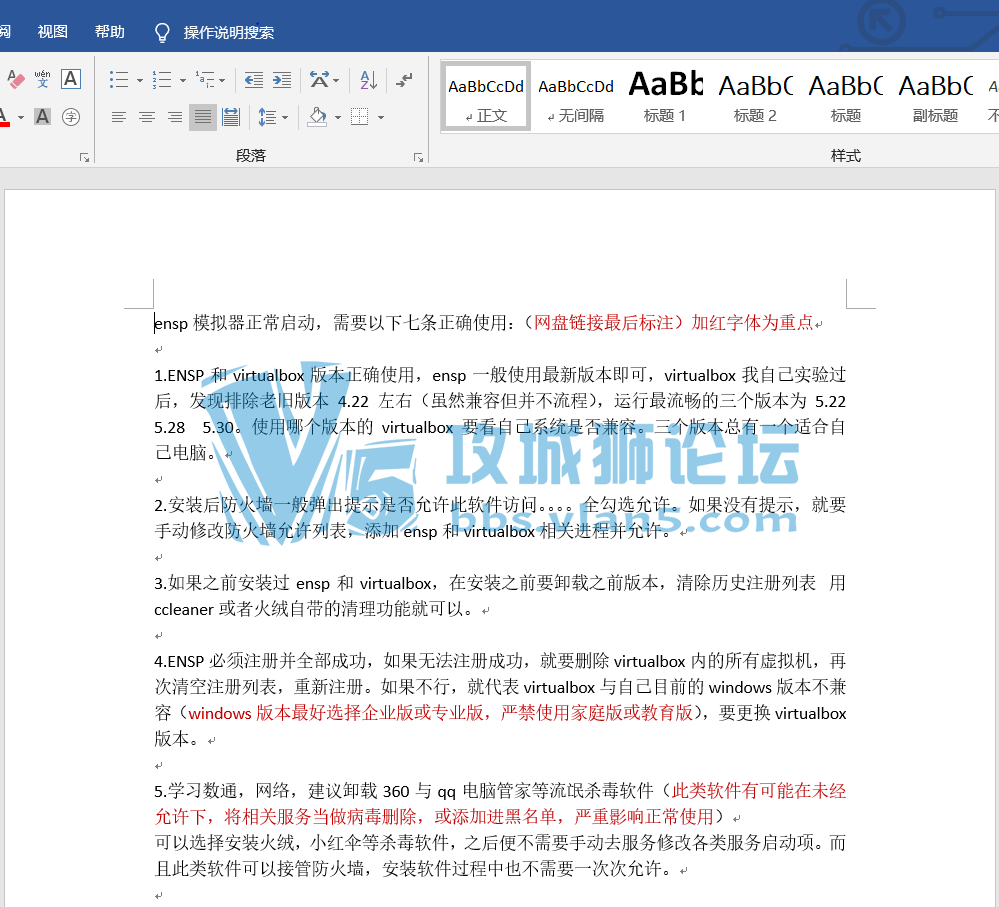
Task: Click the red text 加红字体为重点
Action: pyautogui.click(x=752, y=322)
